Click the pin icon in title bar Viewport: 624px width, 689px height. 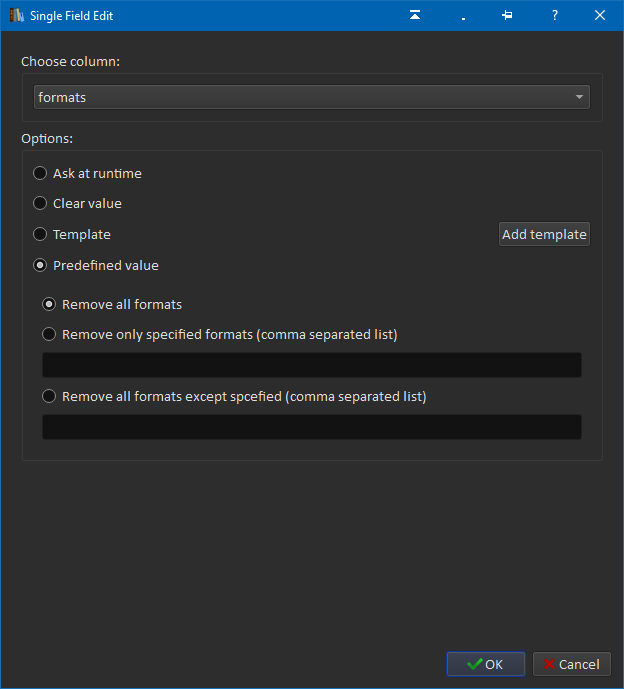[x=507, y=15]
